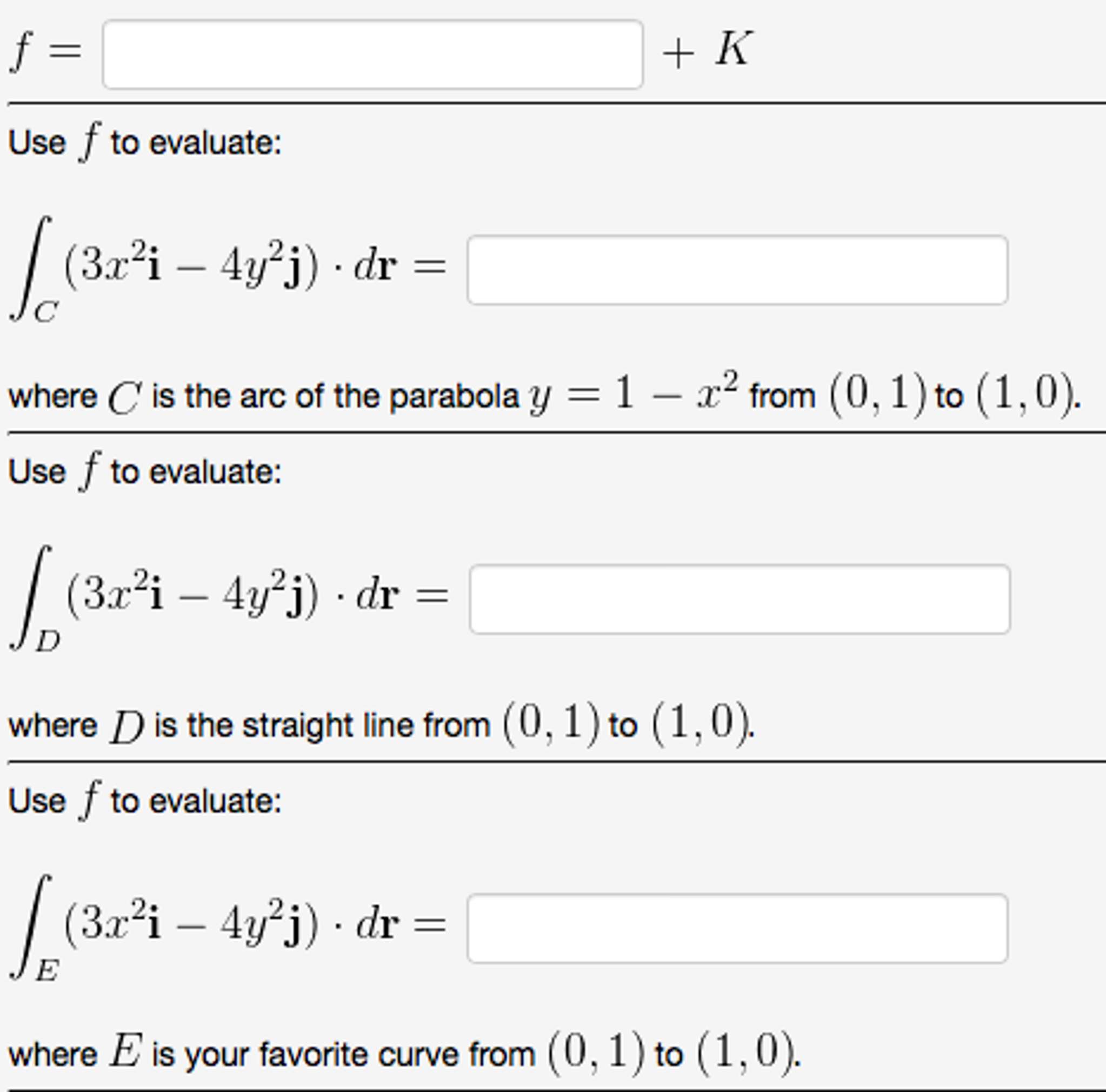
Task: Click the equation y = 1 − x²
Action: 634,393
